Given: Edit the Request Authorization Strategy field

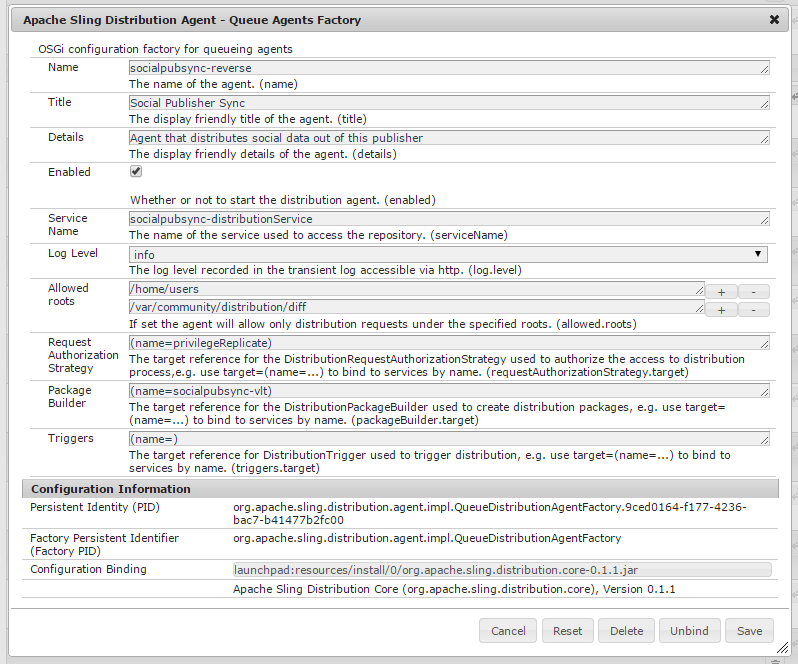Looking at the screenshot, I should point(449,342).
